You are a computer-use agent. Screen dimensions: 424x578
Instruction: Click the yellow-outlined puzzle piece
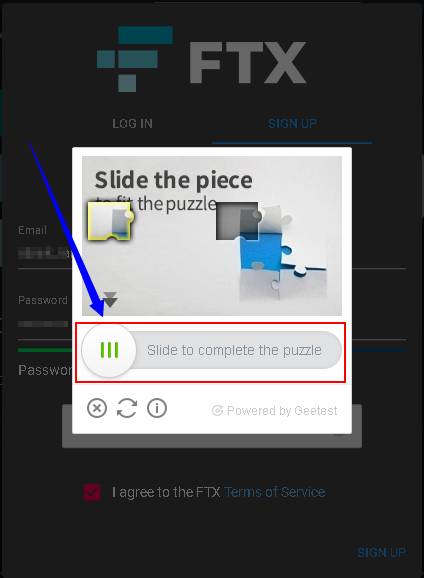110,221
